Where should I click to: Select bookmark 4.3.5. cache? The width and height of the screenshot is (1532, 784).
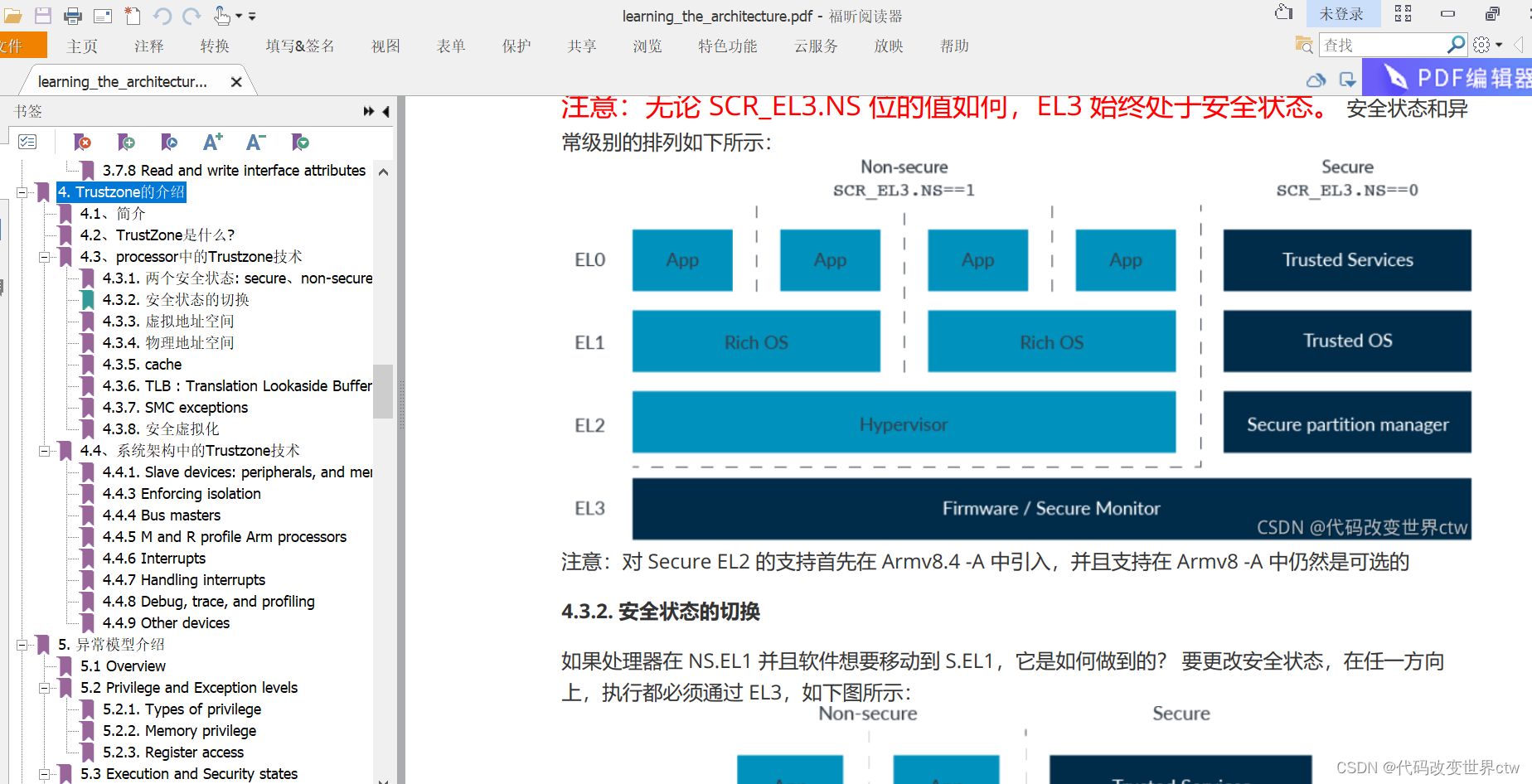pos(142,365)
